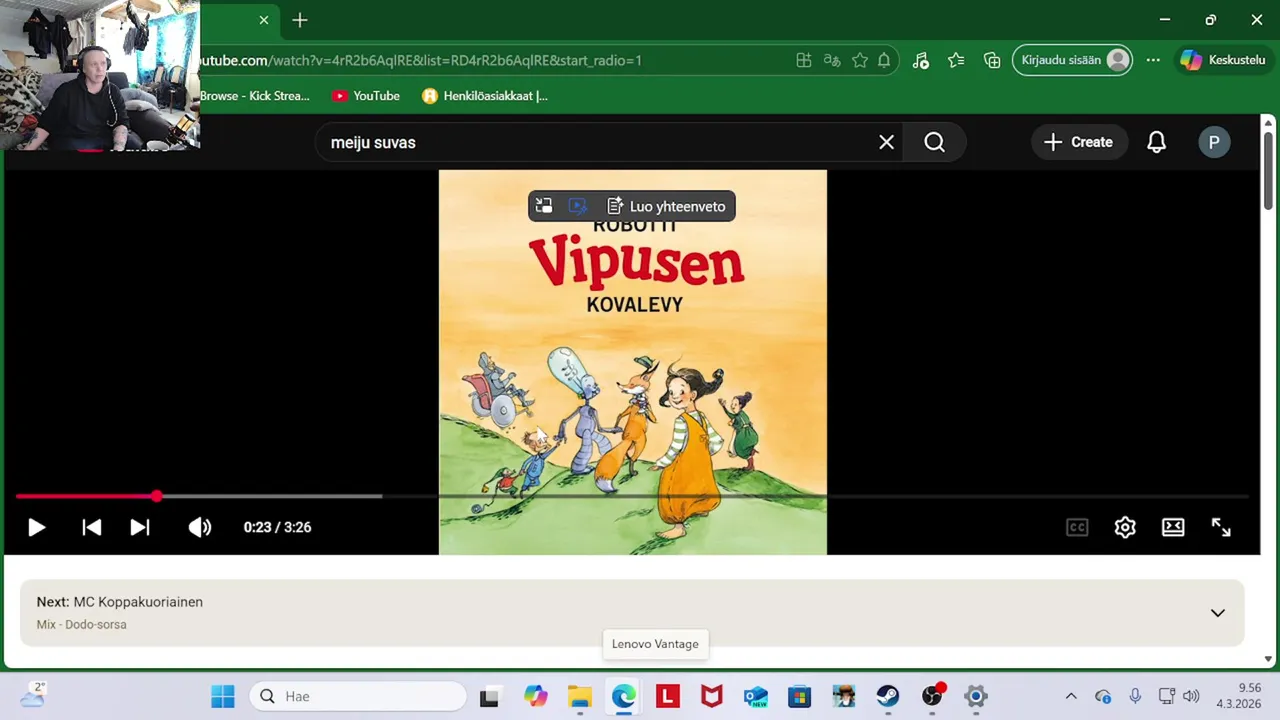Open Edge media control music icon

point(921,60)
